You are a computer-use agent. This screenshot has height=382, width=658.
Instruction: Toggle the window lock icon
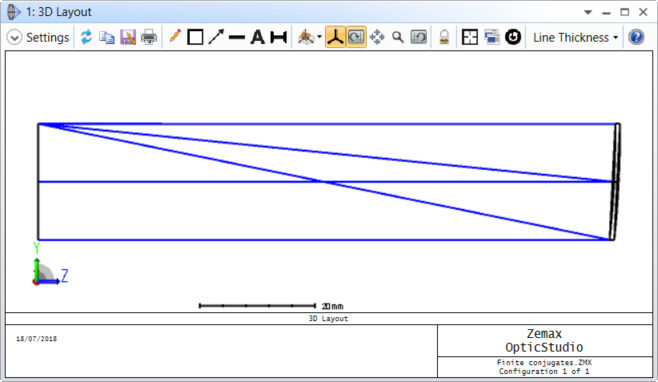pyautogui.click(x=444, y=37)
